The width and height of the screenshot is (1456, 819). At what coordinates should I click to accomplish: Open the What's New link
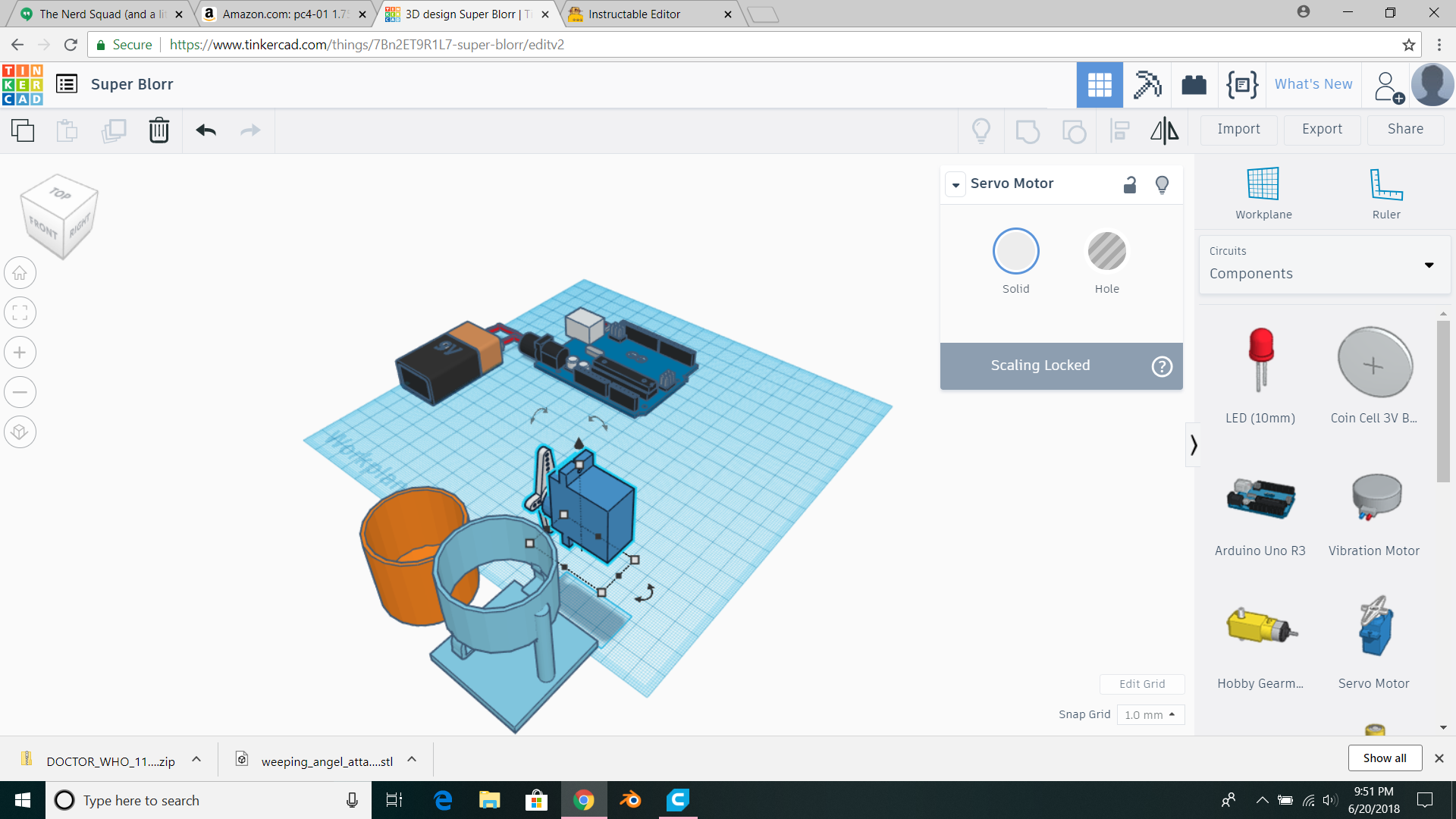[x=1313, y=84]
